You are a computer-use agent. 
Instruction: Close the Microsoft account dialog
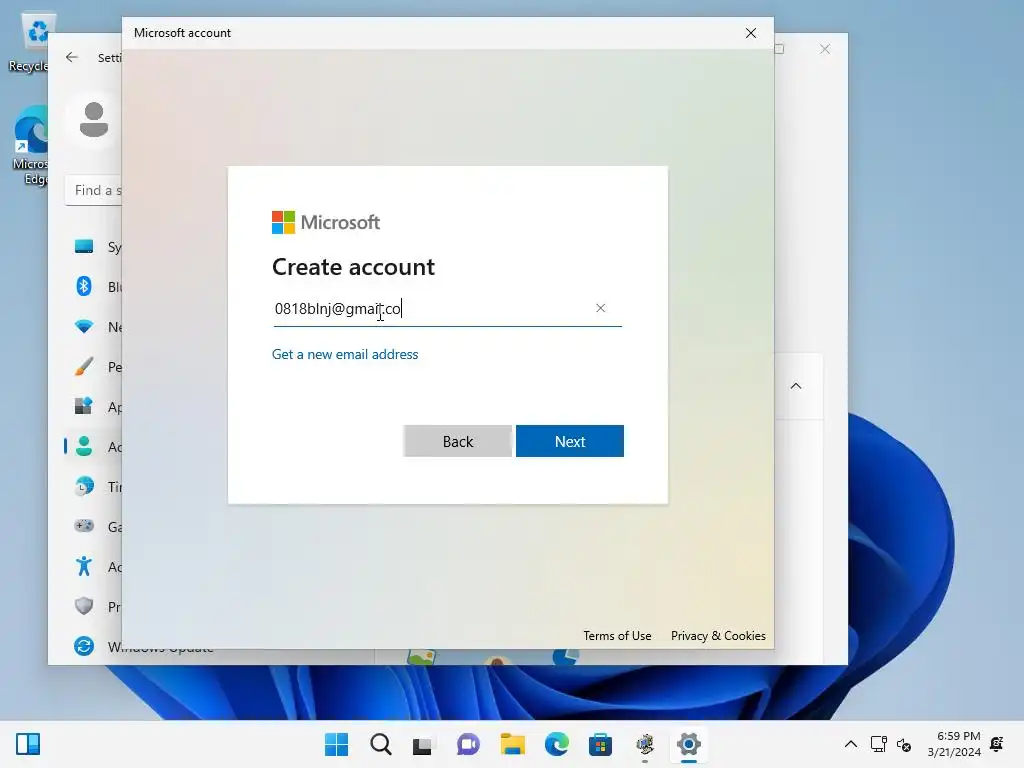[751, 33]
